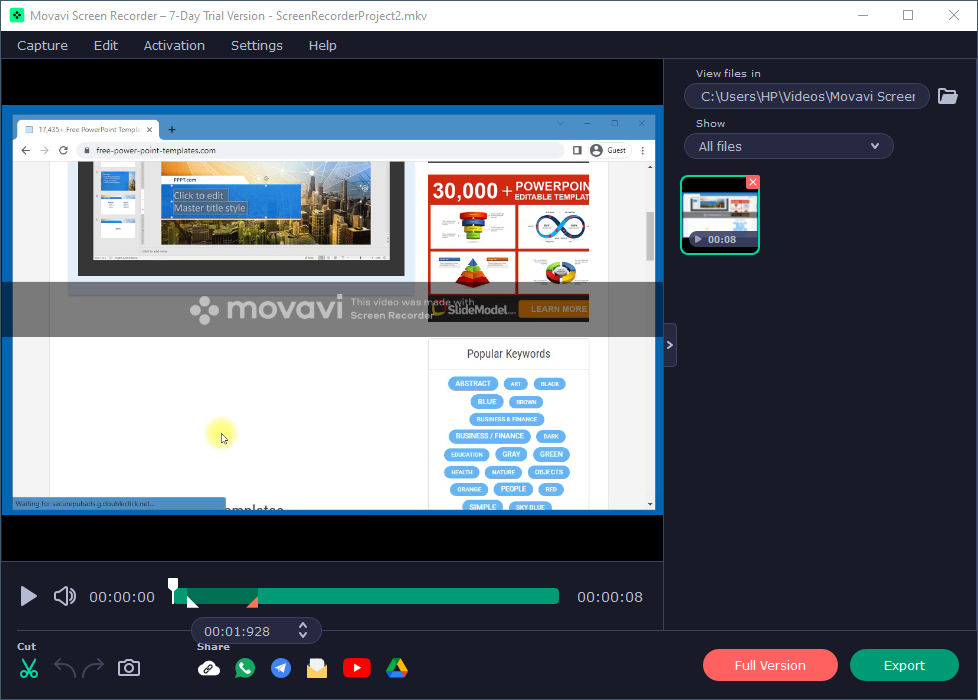
Task: Redo the last edit
Action: [x=93, y=668]
